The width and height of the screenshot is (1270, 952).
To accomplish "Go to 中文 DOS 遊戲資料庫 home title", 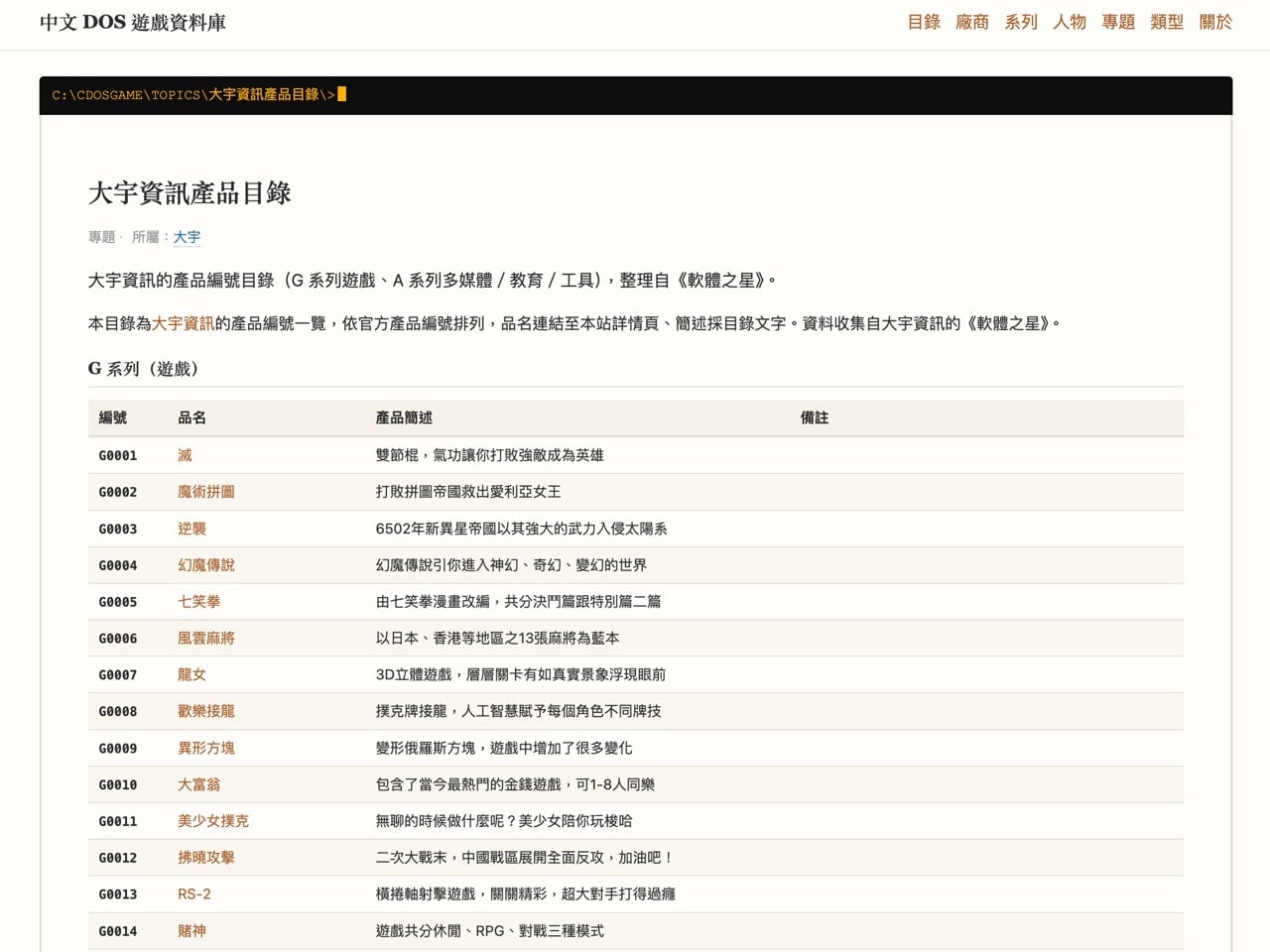I will point(133,22).
